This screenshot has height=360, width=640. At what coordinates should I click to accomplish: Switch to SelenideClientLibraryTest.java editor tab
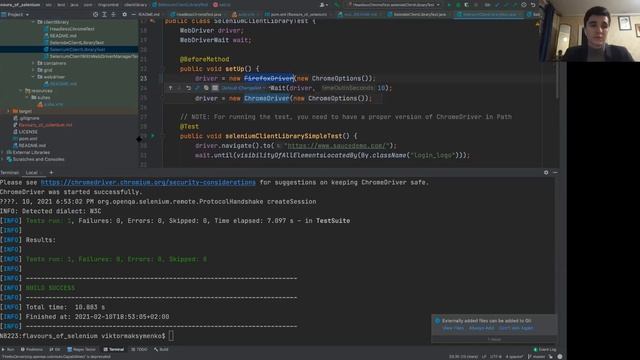[x=417, y=14]
